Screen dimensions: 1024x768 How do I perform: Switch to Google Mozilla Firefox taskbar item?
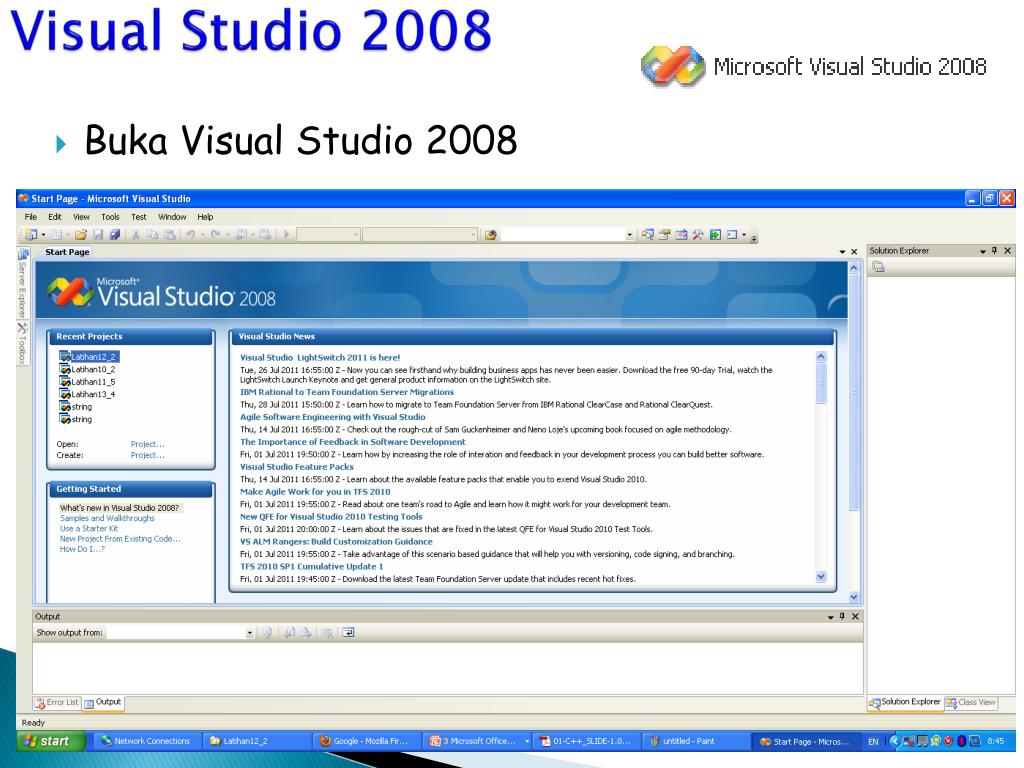[364, 741]
